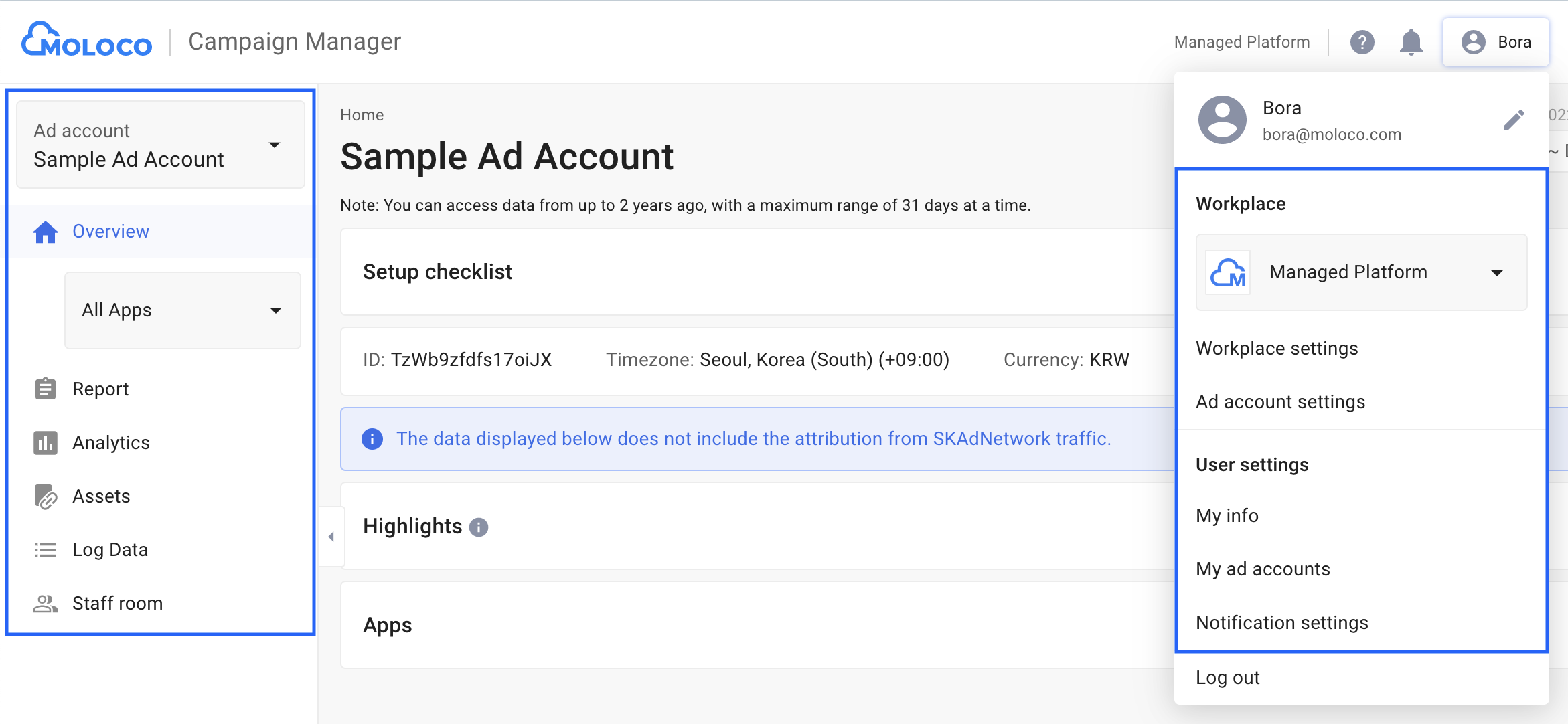Expand the Managed Platform workplace dropdown
Screen dimensions: 1568x724
1361,272
